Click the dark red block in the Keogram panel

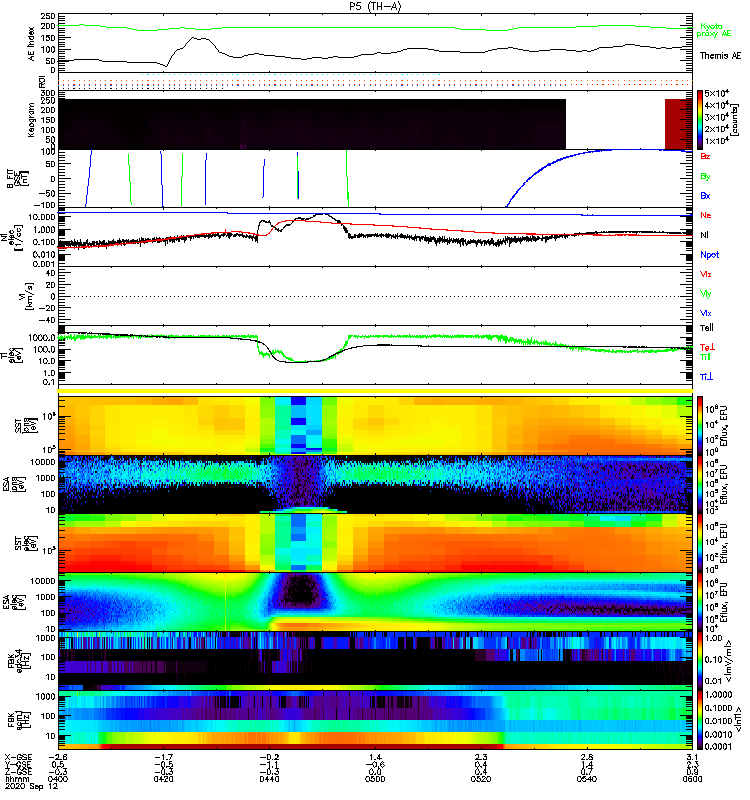click(x=678, y=124)
